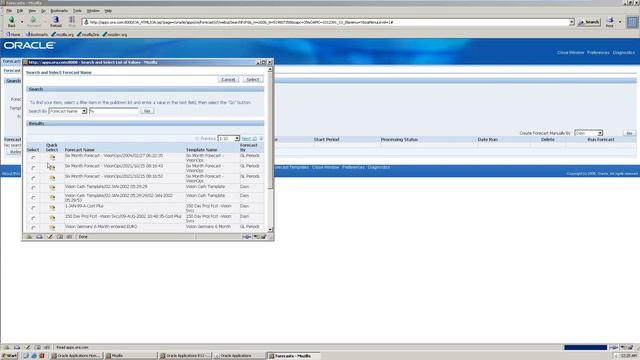Click Go next to Create Forecast Manually By
640x360 pixels.
point(629,133)
